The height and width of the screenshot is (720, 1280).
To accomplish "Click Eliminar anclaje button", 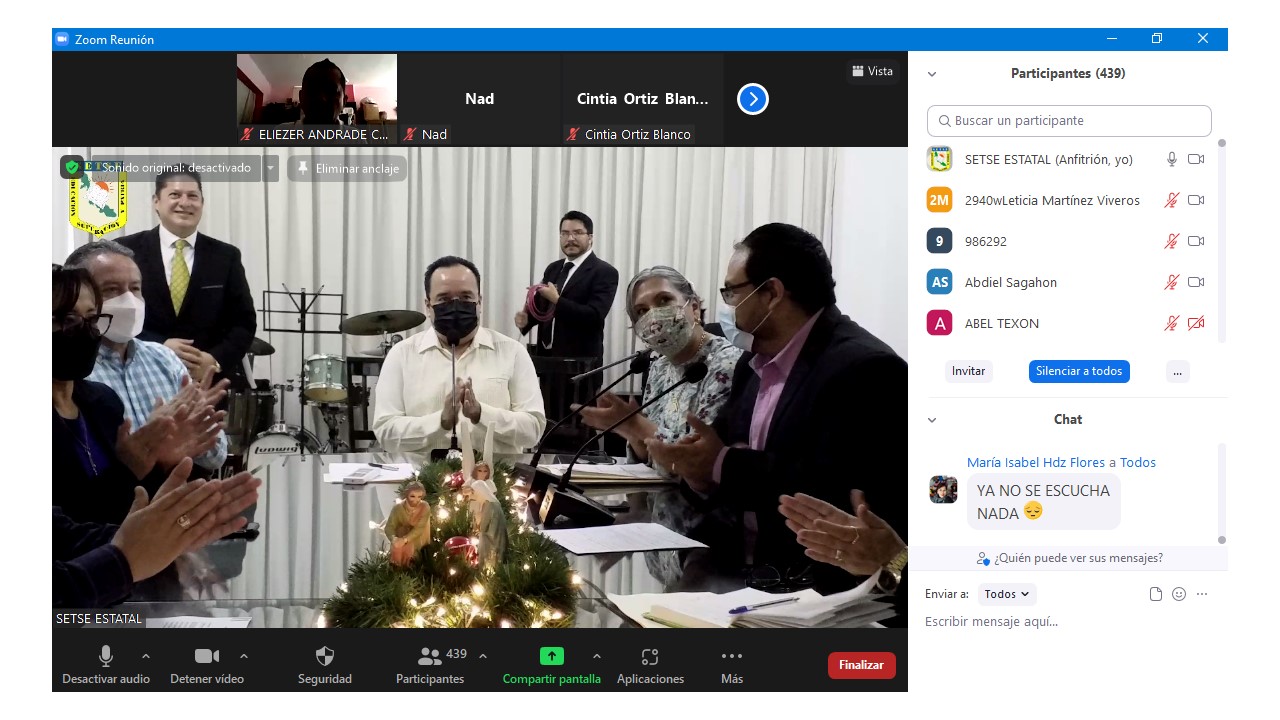I will [x=347, y=169].
